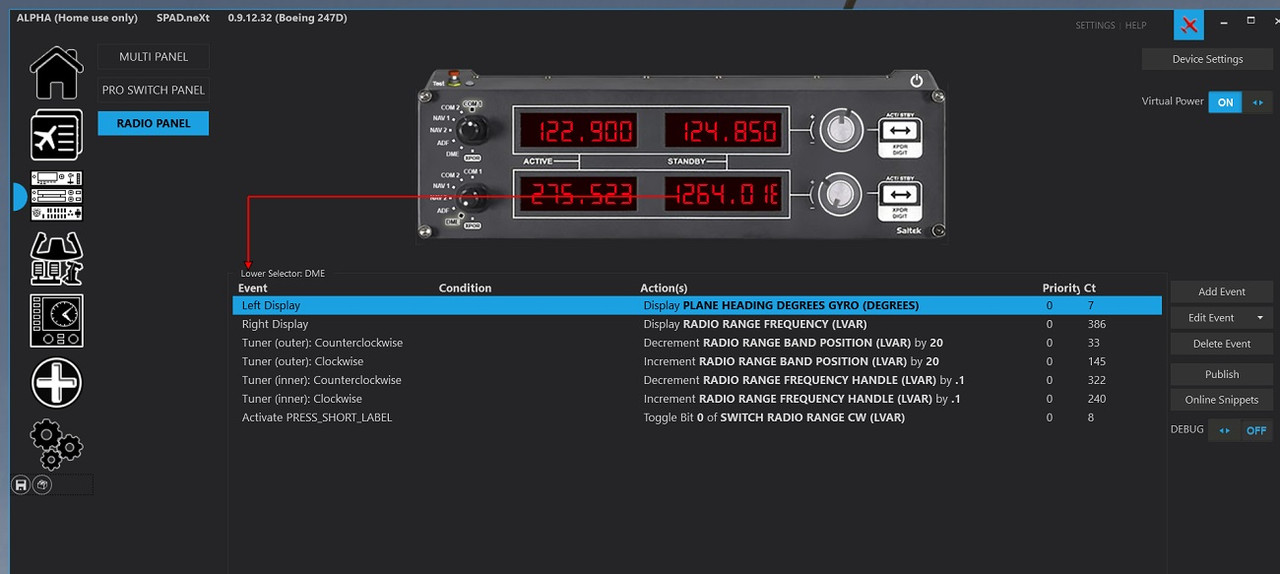Screen dimensions: 1280x574
Task: Select the RADIO PANEL tab
Action: pos(153,123)
